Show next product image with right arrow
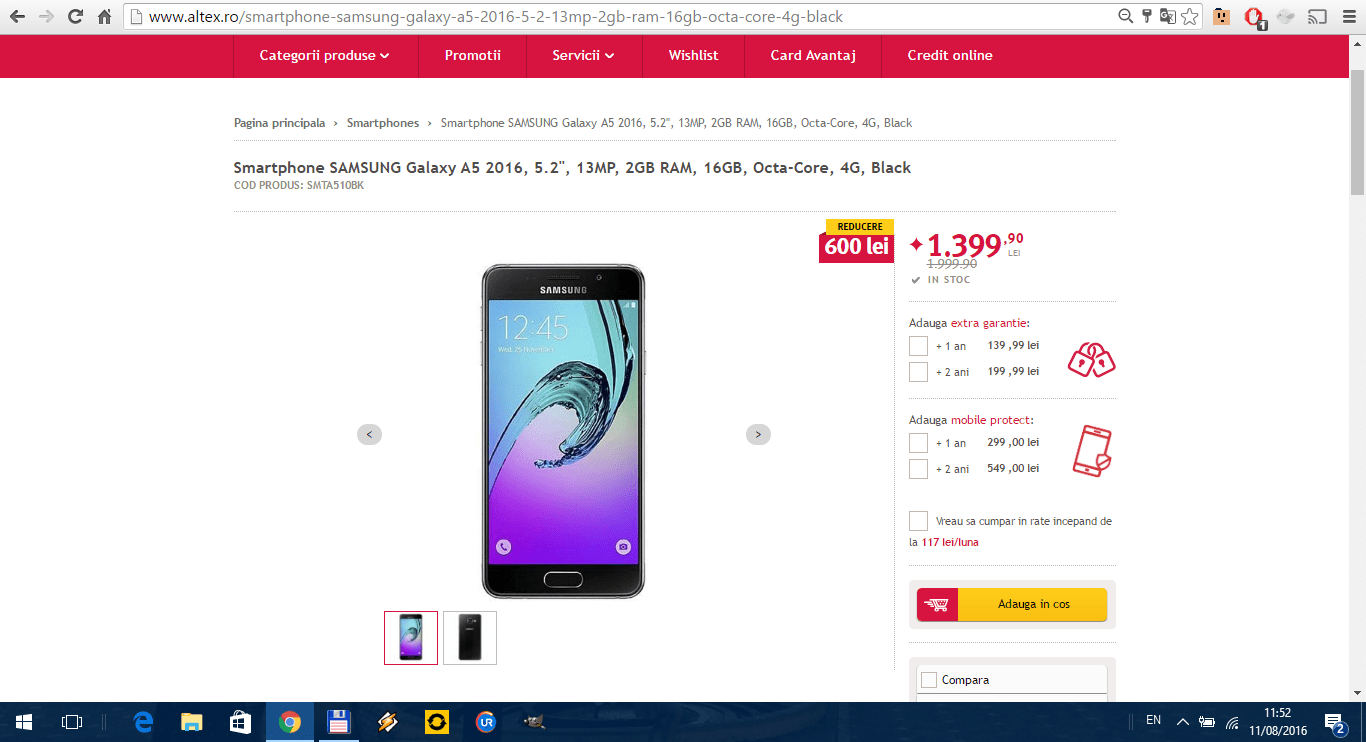This screenshot has width=1366, height=742. point(758,434)
